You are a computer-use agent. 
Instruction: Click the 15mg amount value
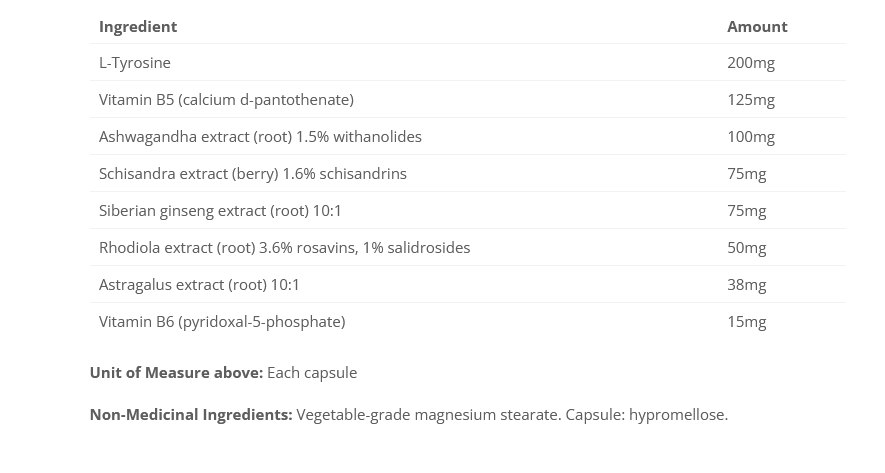(x=746, y=322)
